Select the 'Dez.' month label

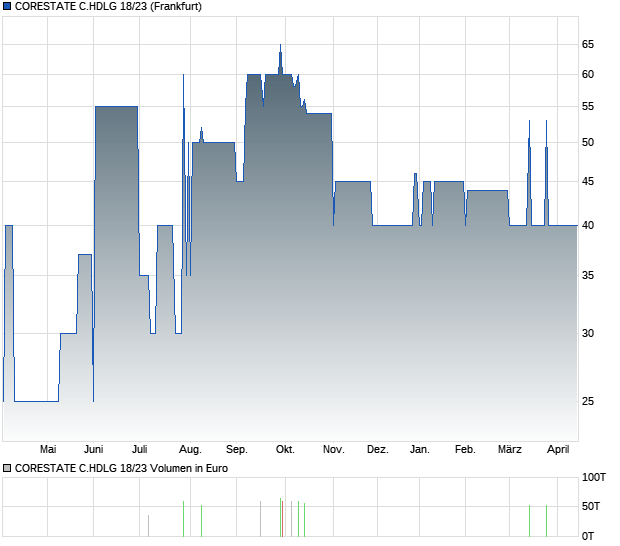[x=377, y=450]
